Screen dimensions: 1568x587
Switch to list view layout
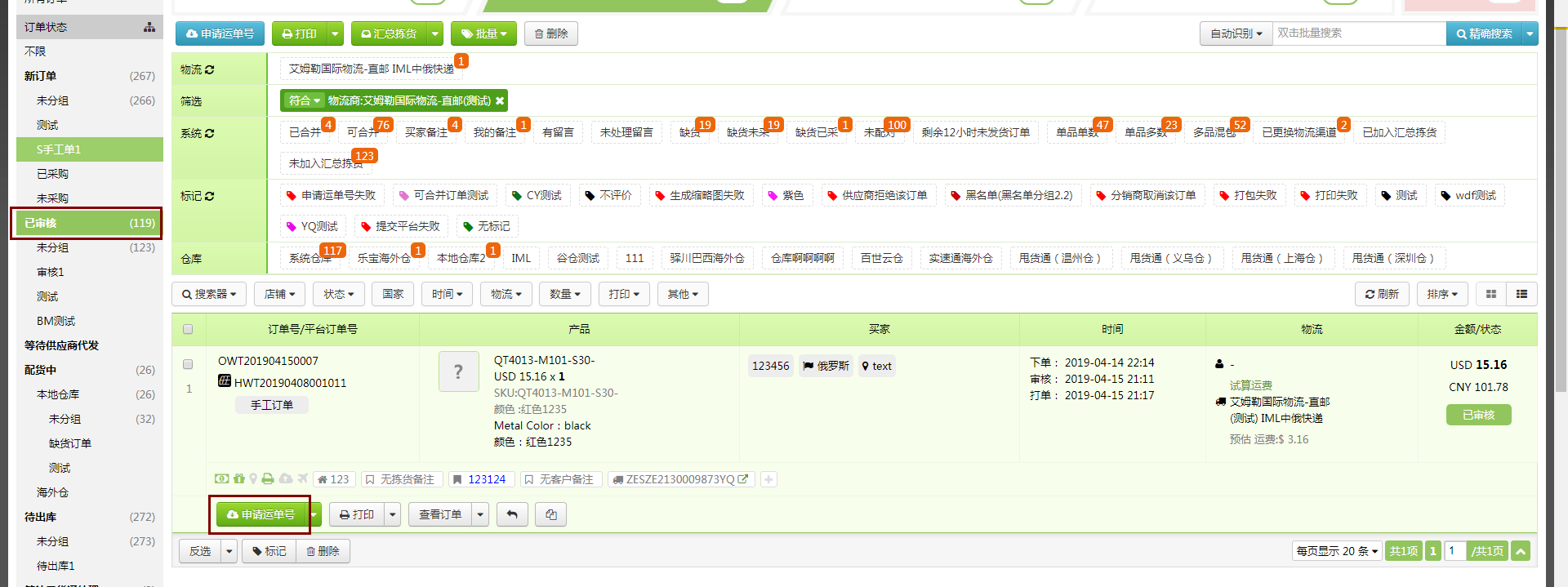coord(1521,294)
